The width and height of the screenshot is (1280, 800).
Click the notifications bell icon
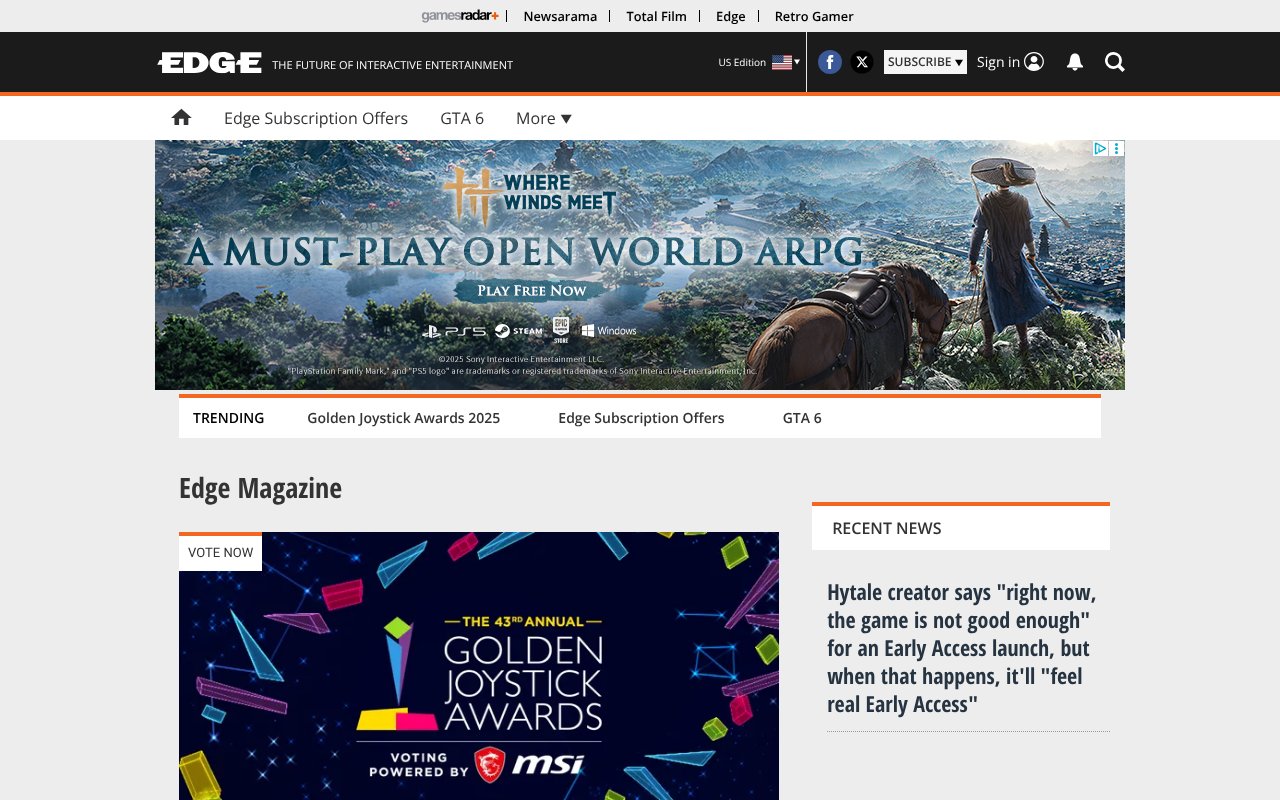pos(1074,62)
